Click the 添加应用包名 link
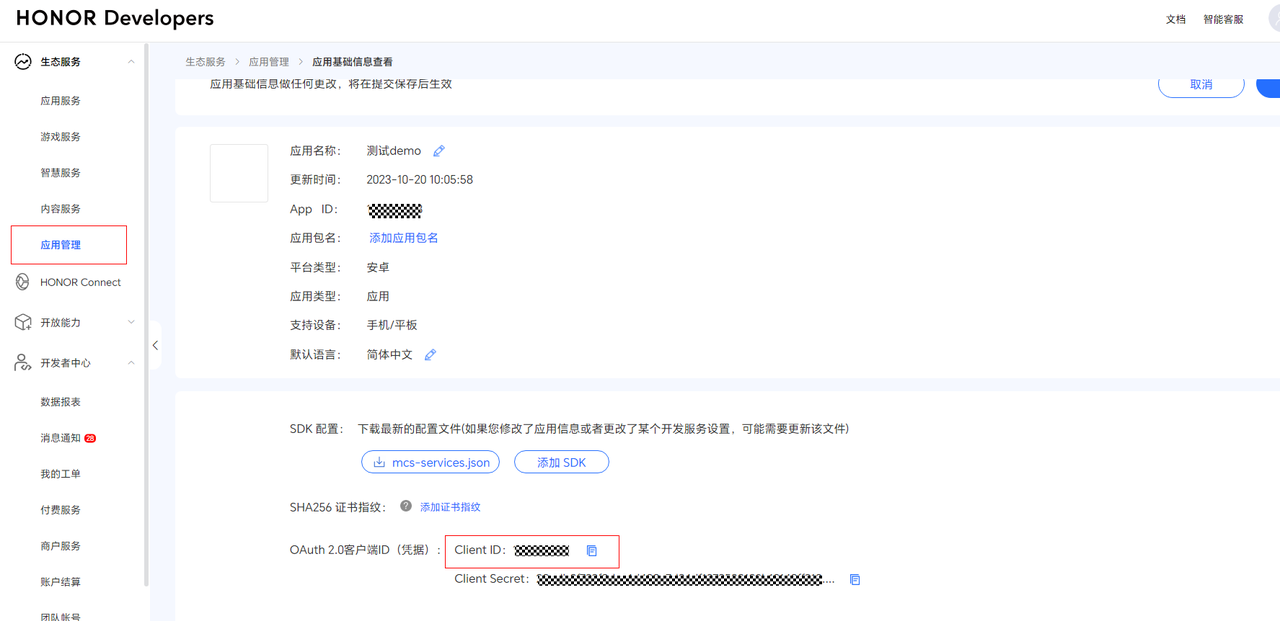 (x=404, y=238)
